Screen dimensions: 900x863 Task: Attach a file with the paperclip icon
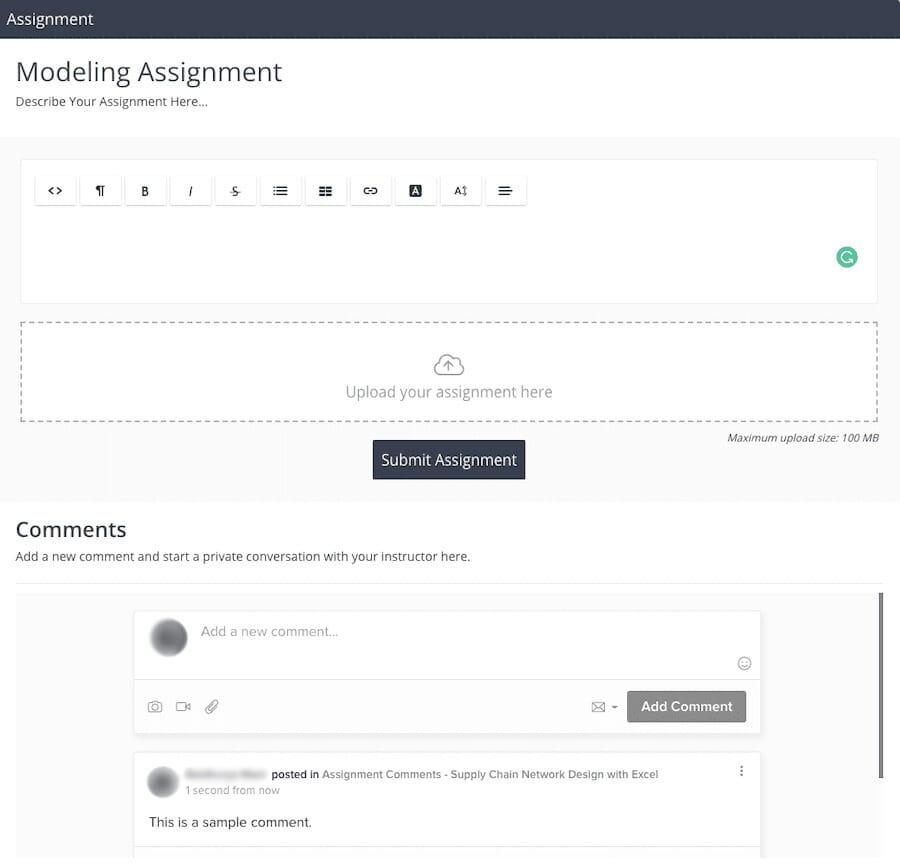(212, 707)
